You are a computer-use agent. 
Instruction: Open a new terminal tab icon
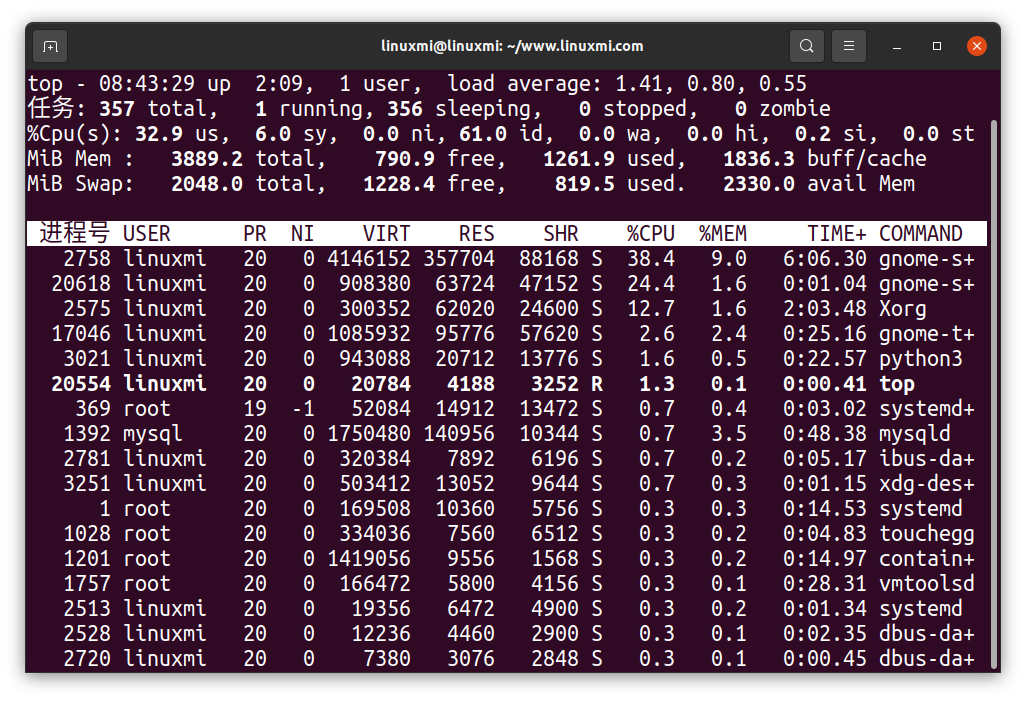[x=50, y=46]
